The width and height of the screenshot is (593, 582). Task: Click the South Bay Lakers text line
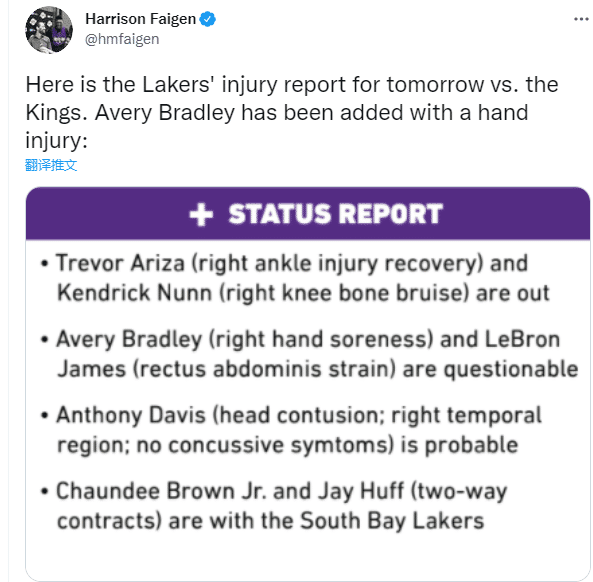point(270,521)
